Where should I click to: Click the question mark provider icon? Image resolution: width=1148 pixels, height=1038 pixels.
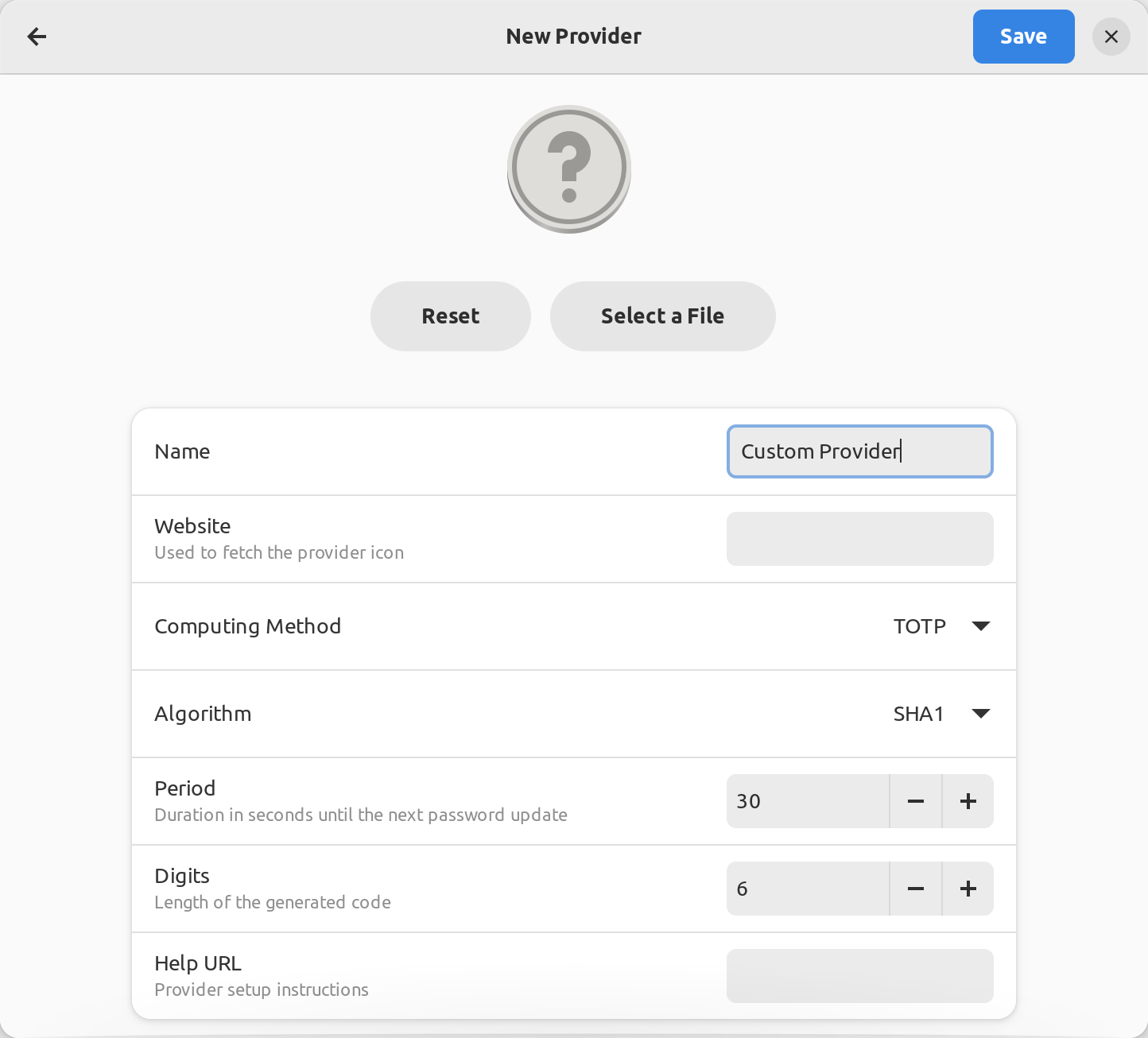click(x=568, y=168)
